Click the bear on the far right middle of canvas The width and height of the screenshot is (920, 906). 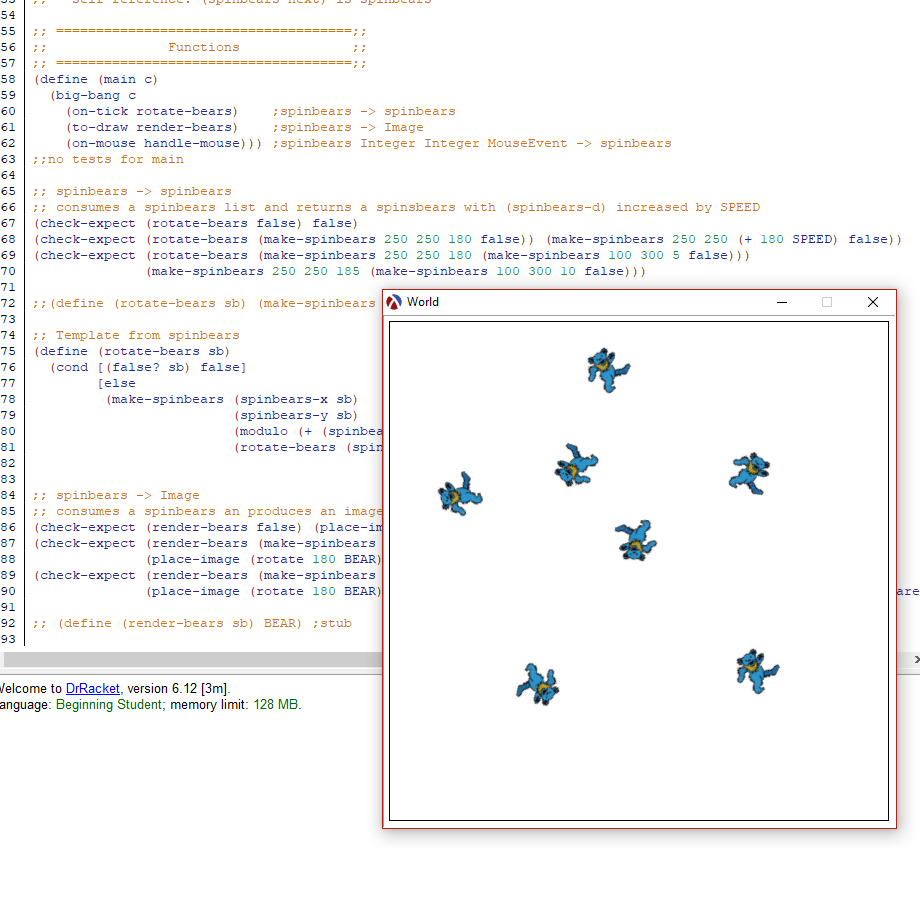coord(749,473)
